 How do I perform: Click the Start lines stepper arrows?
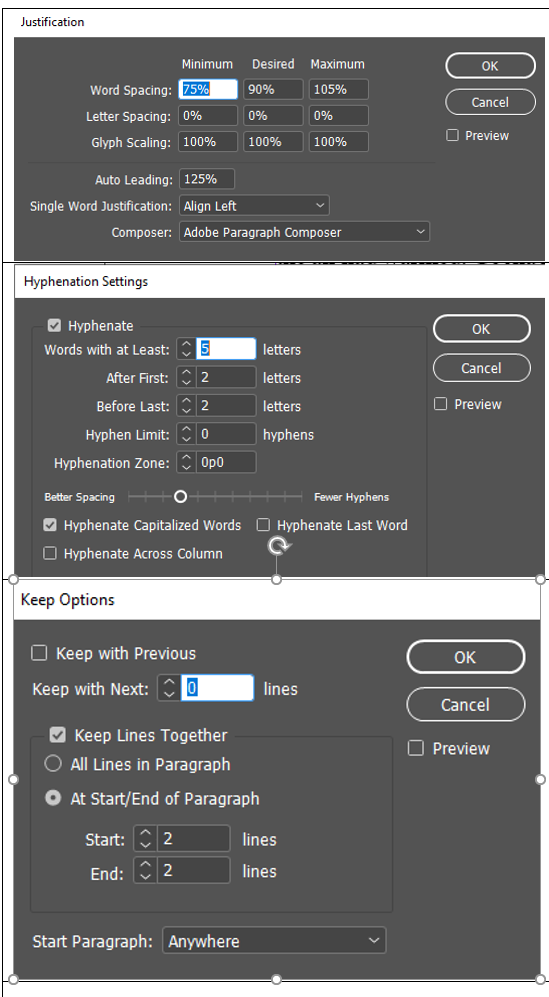[x=146, y=839]
